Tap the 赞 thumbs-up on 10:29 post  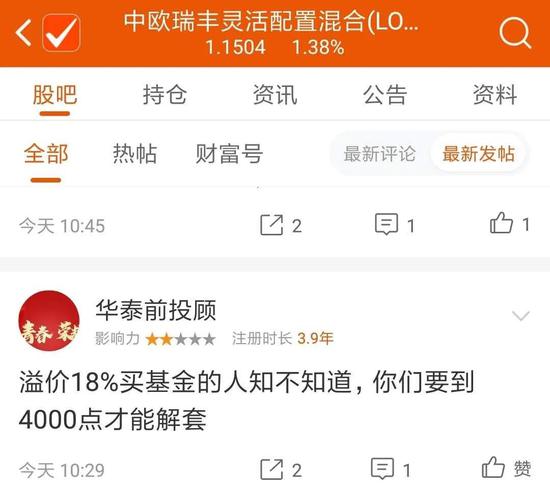click(507, 468)
